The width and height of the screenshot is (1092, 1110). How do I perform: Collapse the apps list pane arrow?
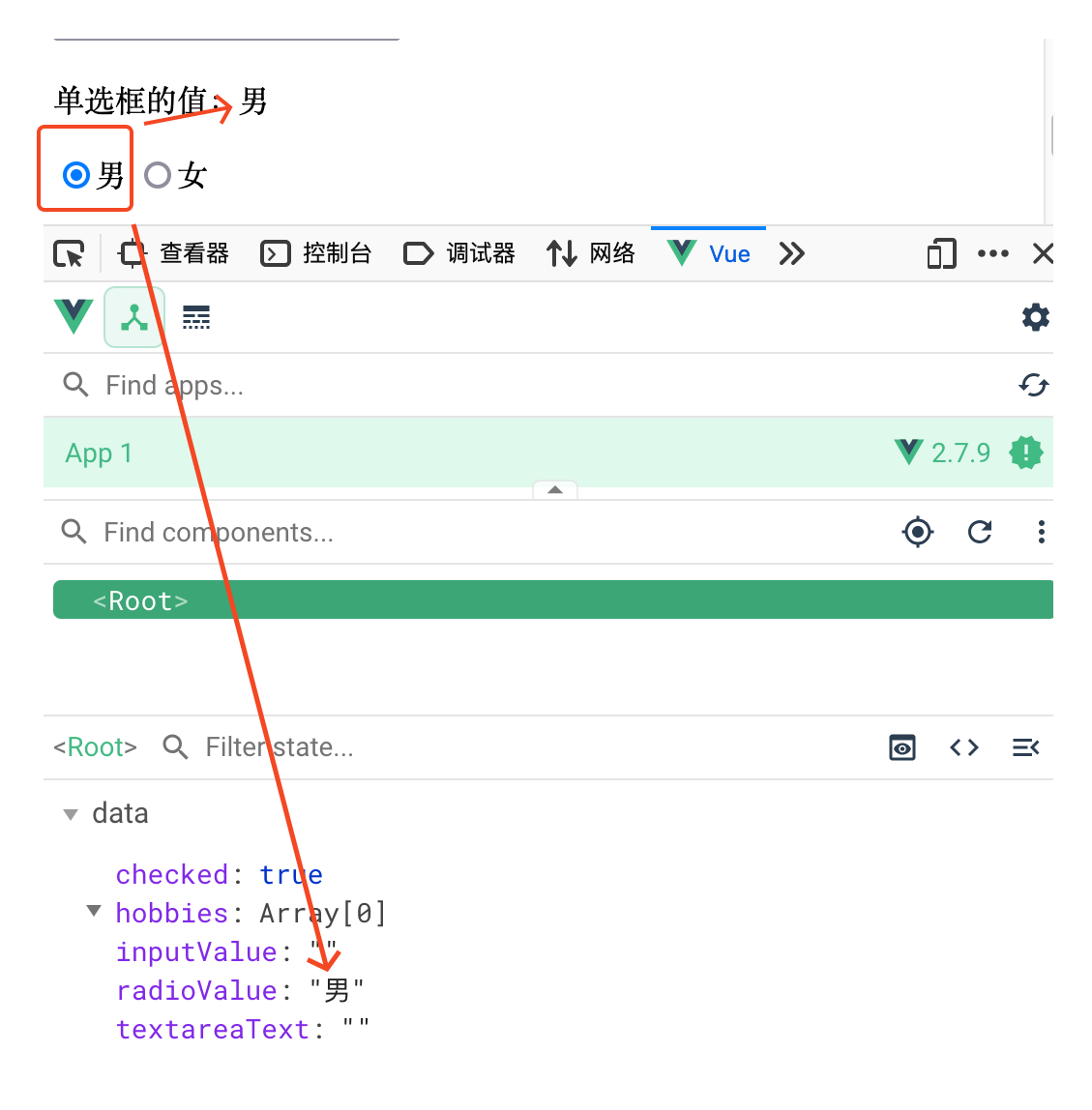point(555,490)
